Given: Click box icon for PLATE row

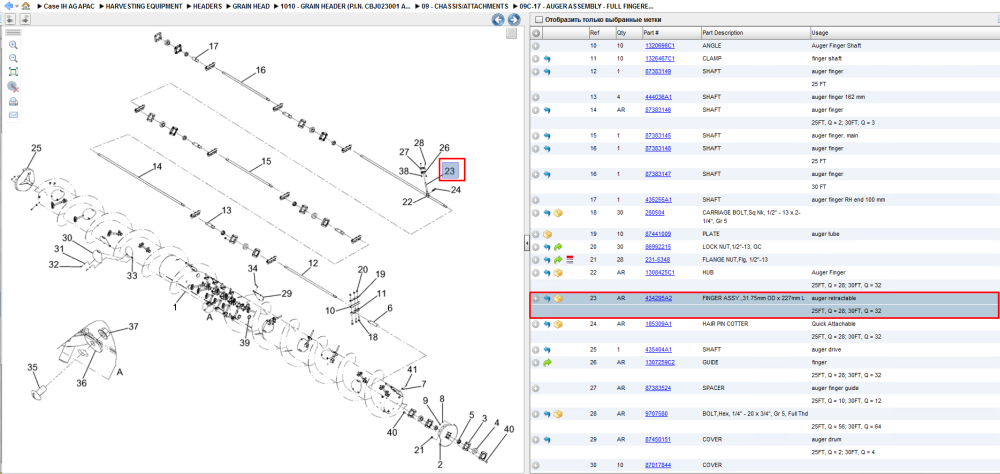Looking at the screenshot, I should click(547, 234).
